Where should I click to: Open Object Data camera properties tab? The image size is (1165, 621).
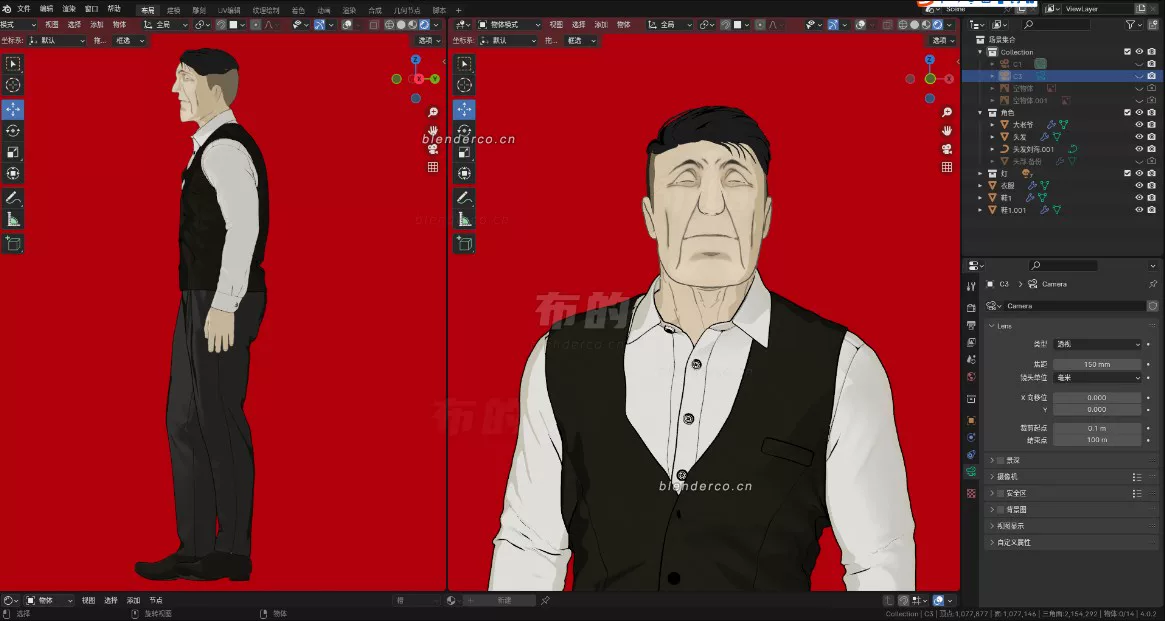[x=971, y=472]
